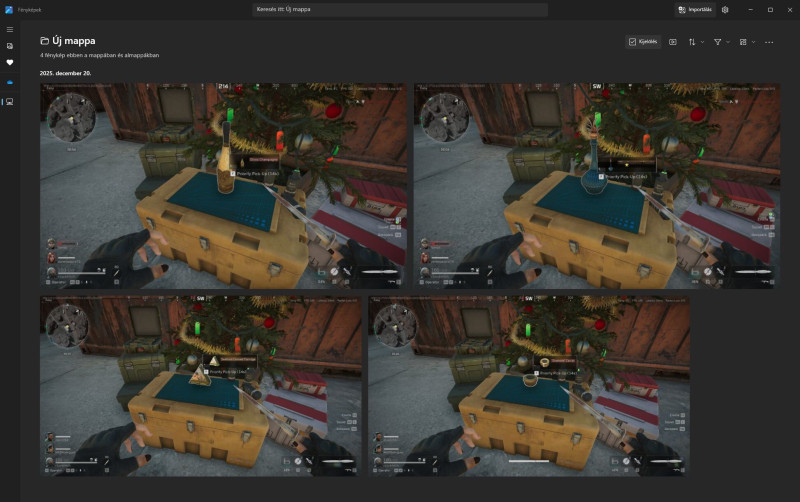Viewport: 800px width, 502px height.
Task: Click the "2025. december 20." date header
Action: coord(65,73)
